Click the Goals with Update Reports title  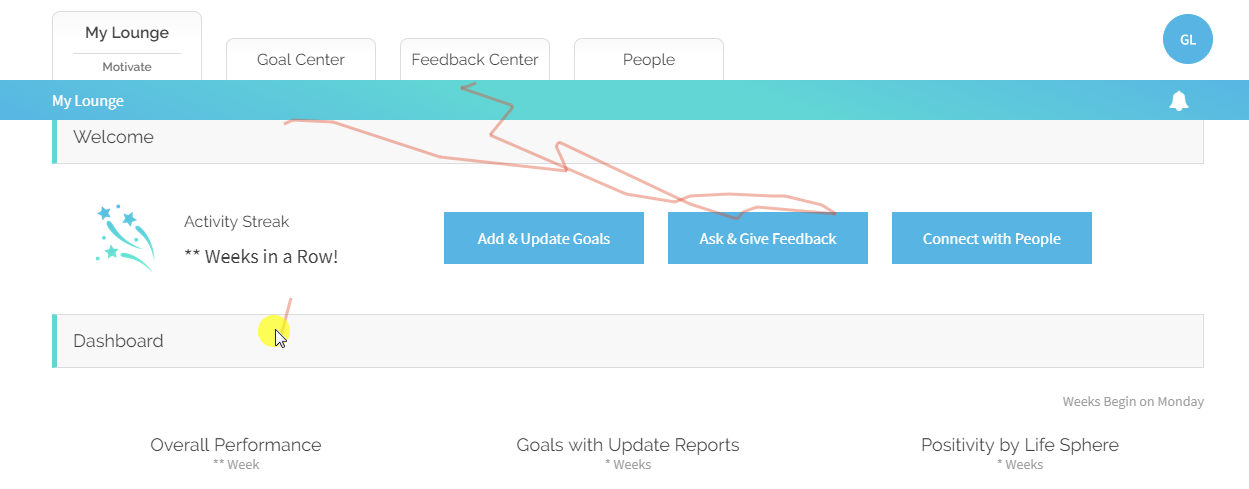coord(628,445)
